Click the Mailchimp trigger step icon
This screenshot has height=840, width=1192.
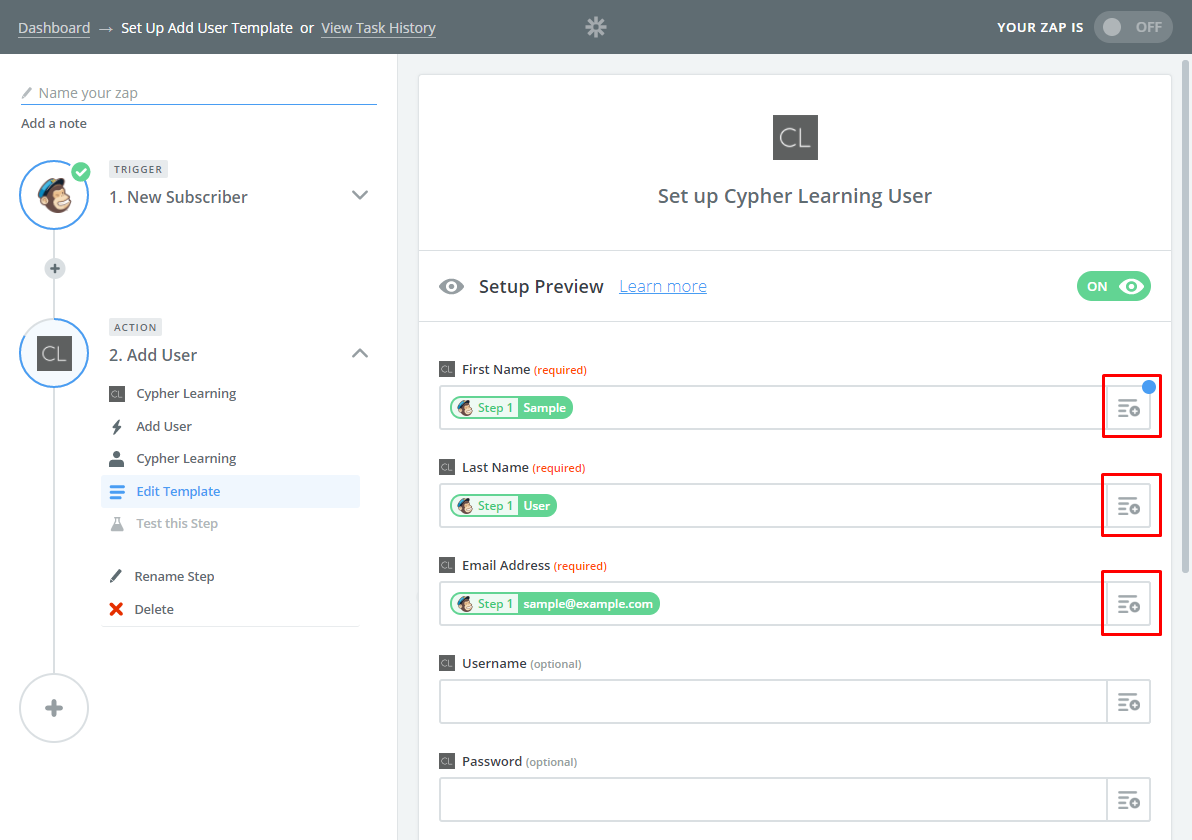point(54,195)
